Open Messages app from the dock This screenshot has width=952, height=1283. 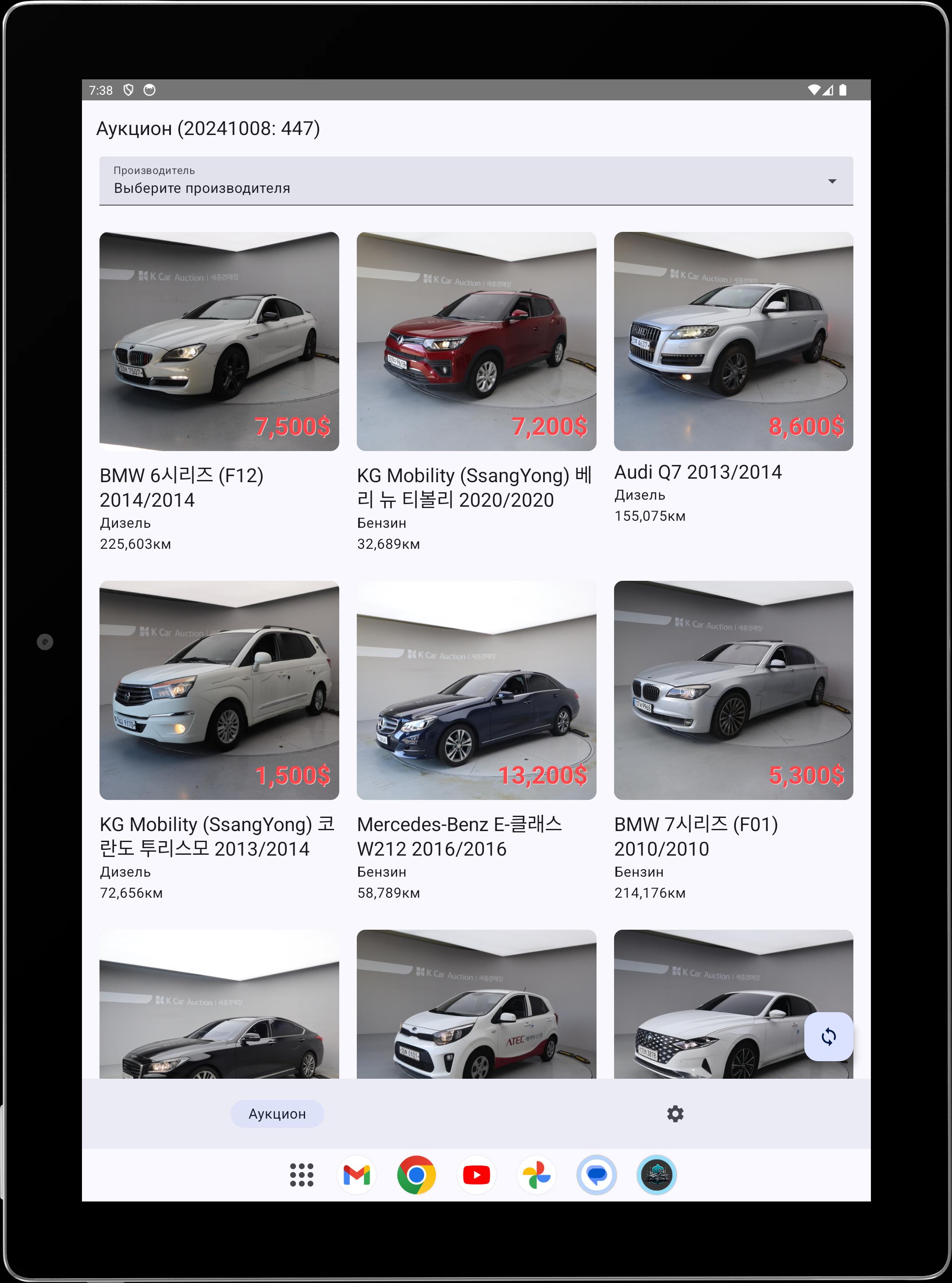click(597, 1175)
